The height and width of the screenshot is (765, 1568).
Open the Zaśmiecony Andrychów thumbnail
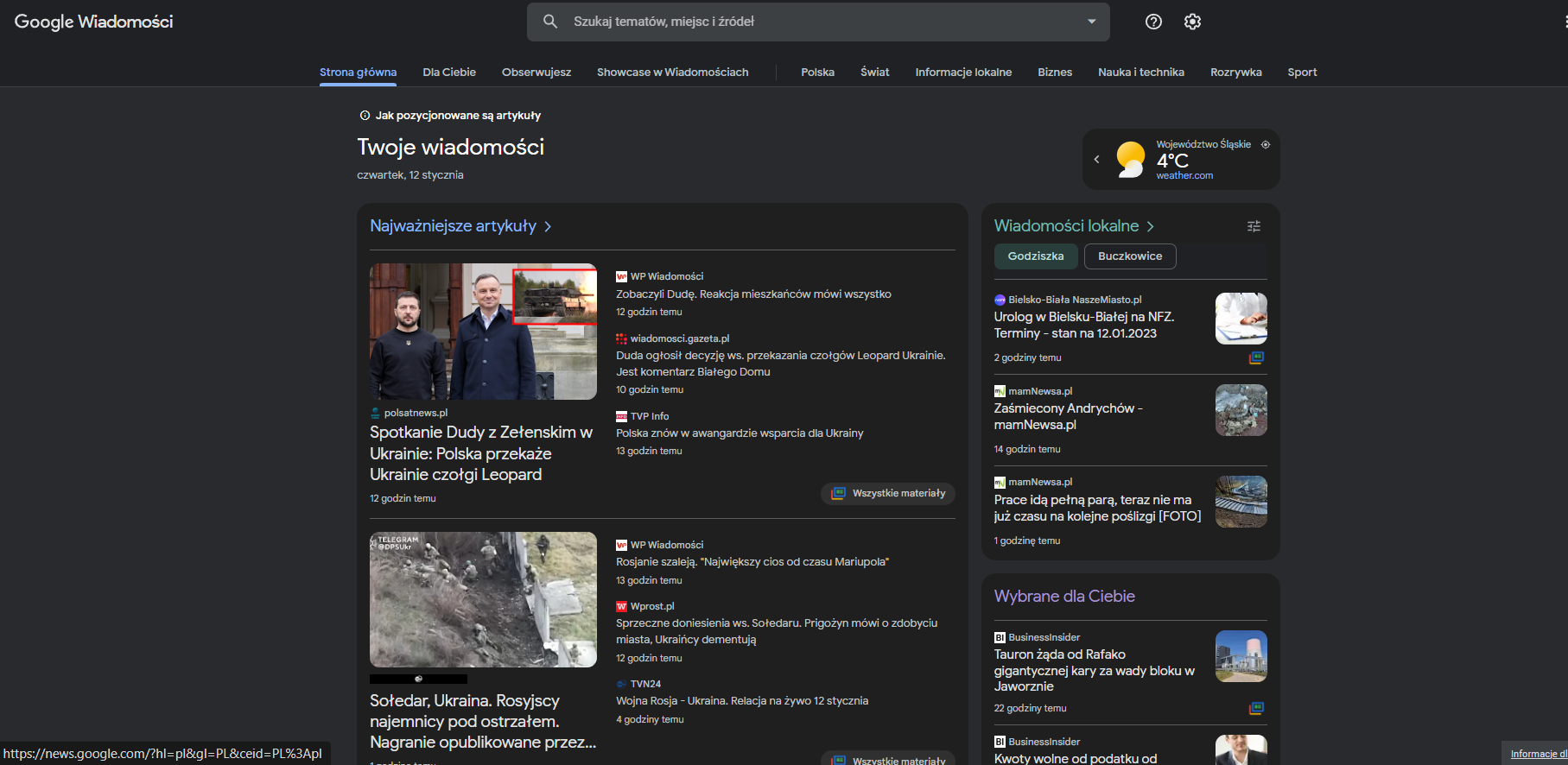point(1241,410)
